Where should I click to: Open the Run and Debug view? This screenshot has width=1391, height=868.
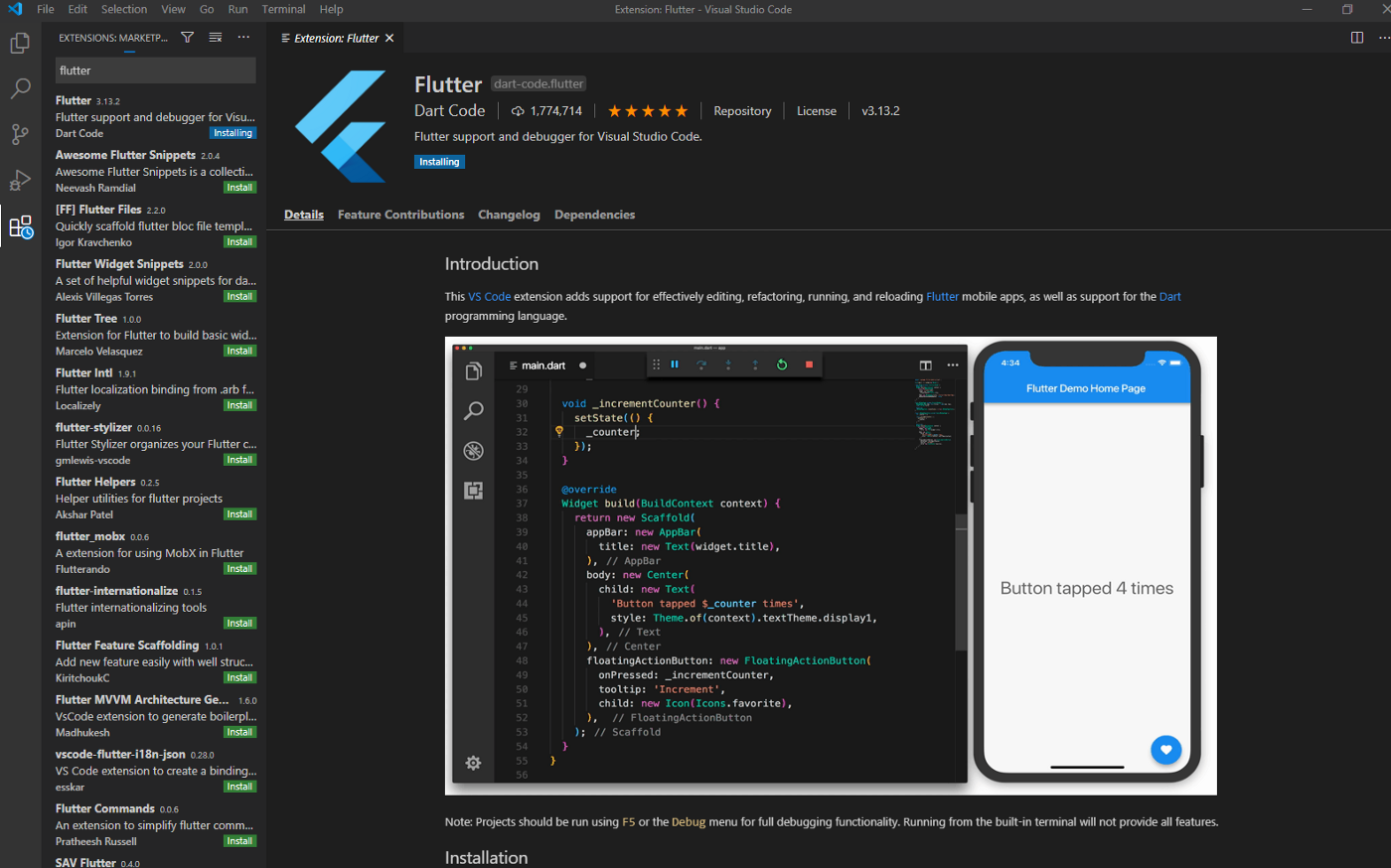click(20, 180)
